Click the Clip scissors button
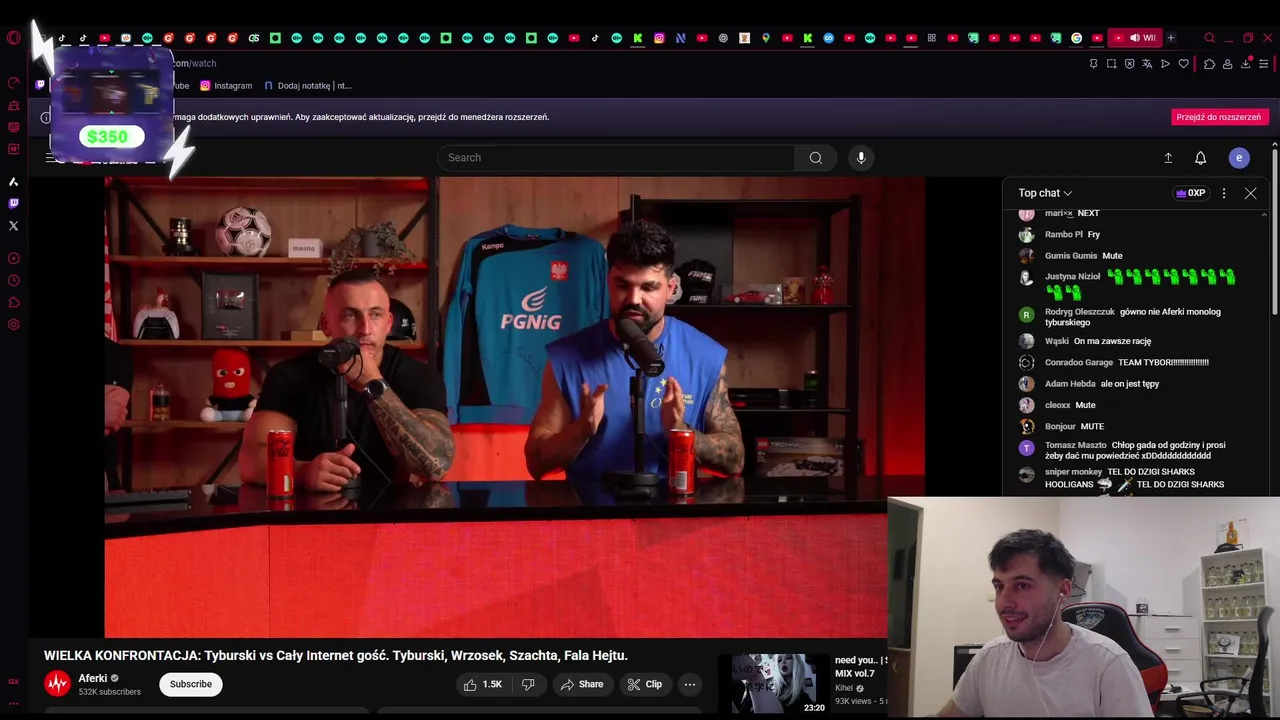This screenshot has height=720, width=1280. coord(644,684)
